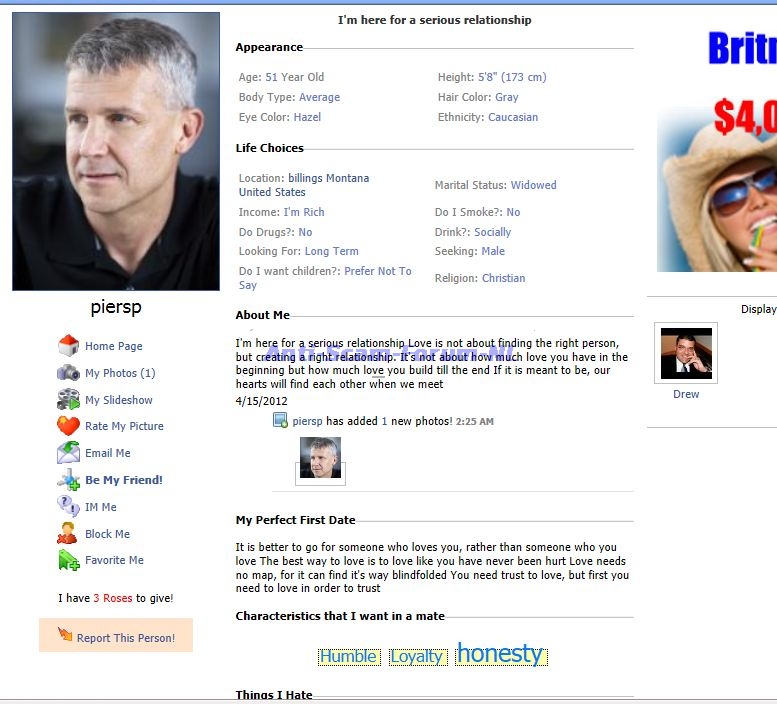777x704 pixels.
Task: Click the honesty characteristic tag
Action: [x=500, y=653]
